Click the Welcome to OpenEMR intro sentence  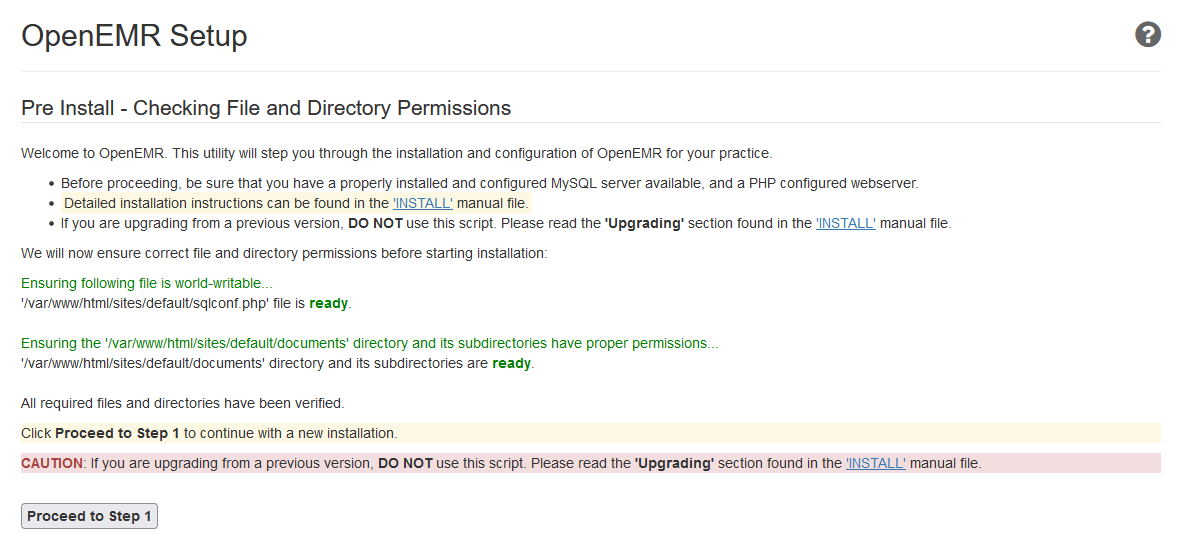[396, 153]
